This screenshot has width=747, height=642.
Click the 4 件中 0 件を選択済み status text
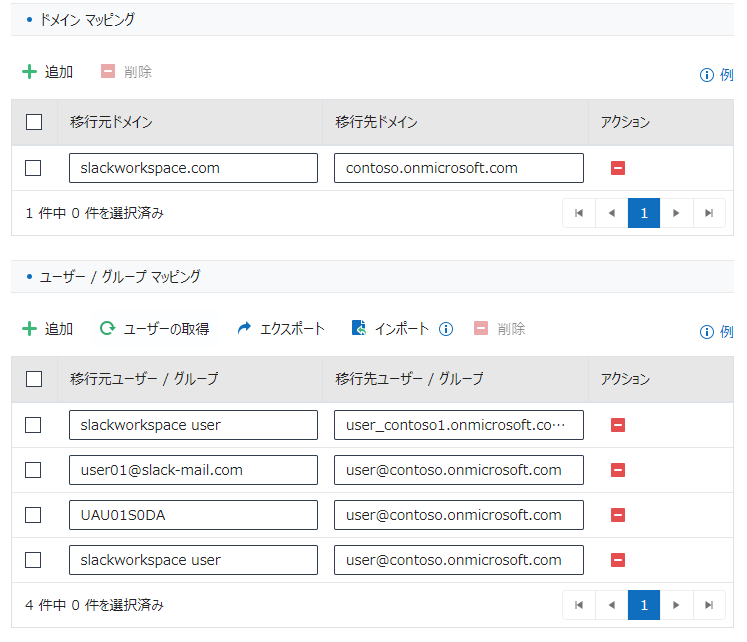point(94,605)
